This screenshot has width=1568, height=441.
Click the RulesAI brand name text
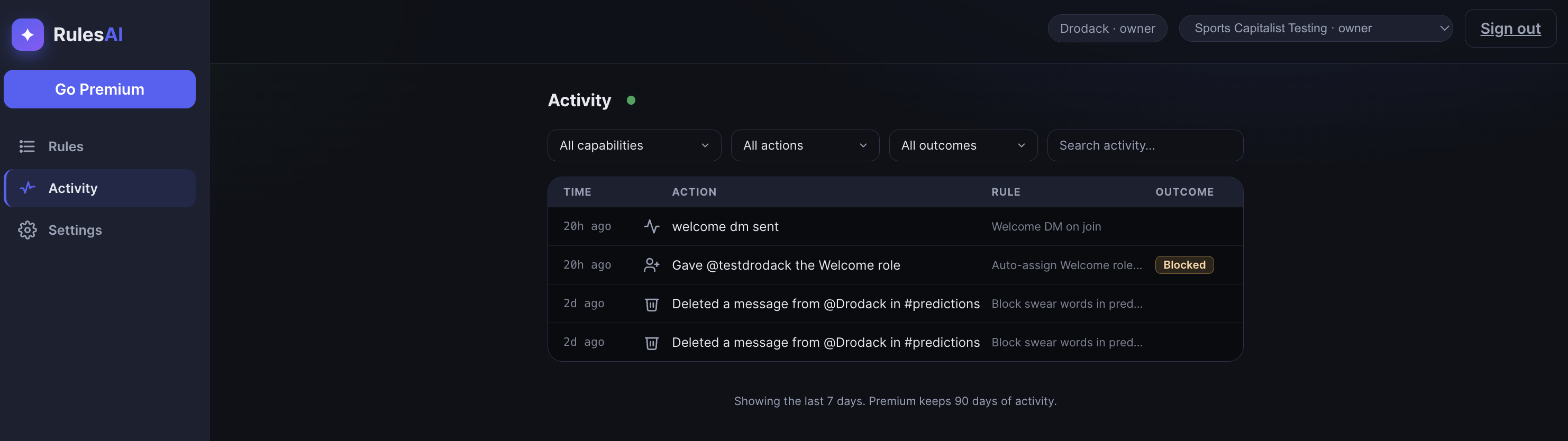(x=88, y=35)
